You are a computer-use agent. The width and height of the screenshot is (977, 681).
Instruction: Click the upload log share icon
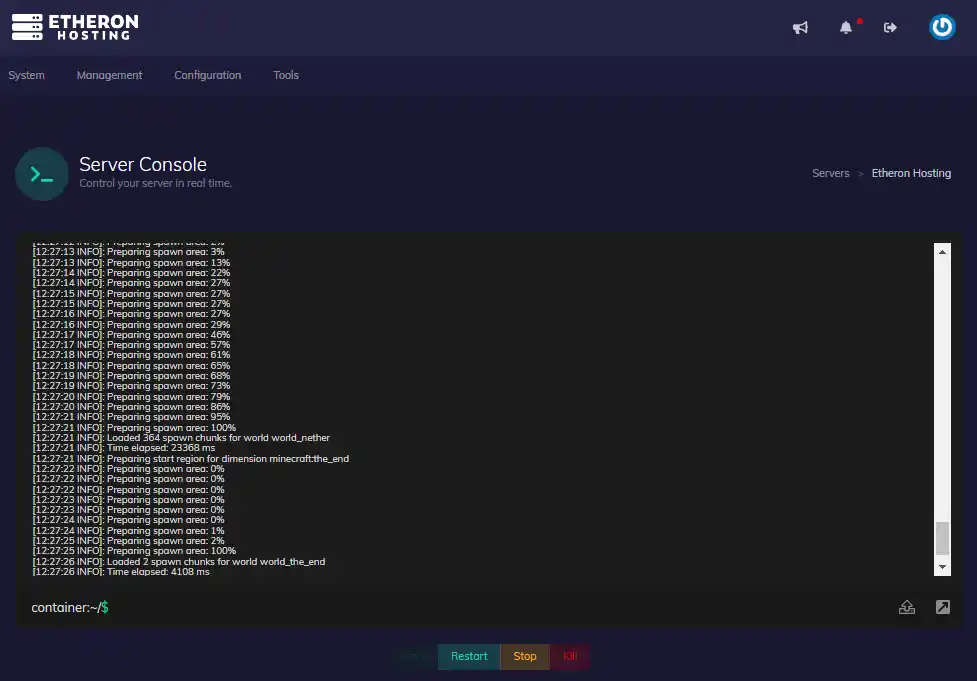click(907, 607)
